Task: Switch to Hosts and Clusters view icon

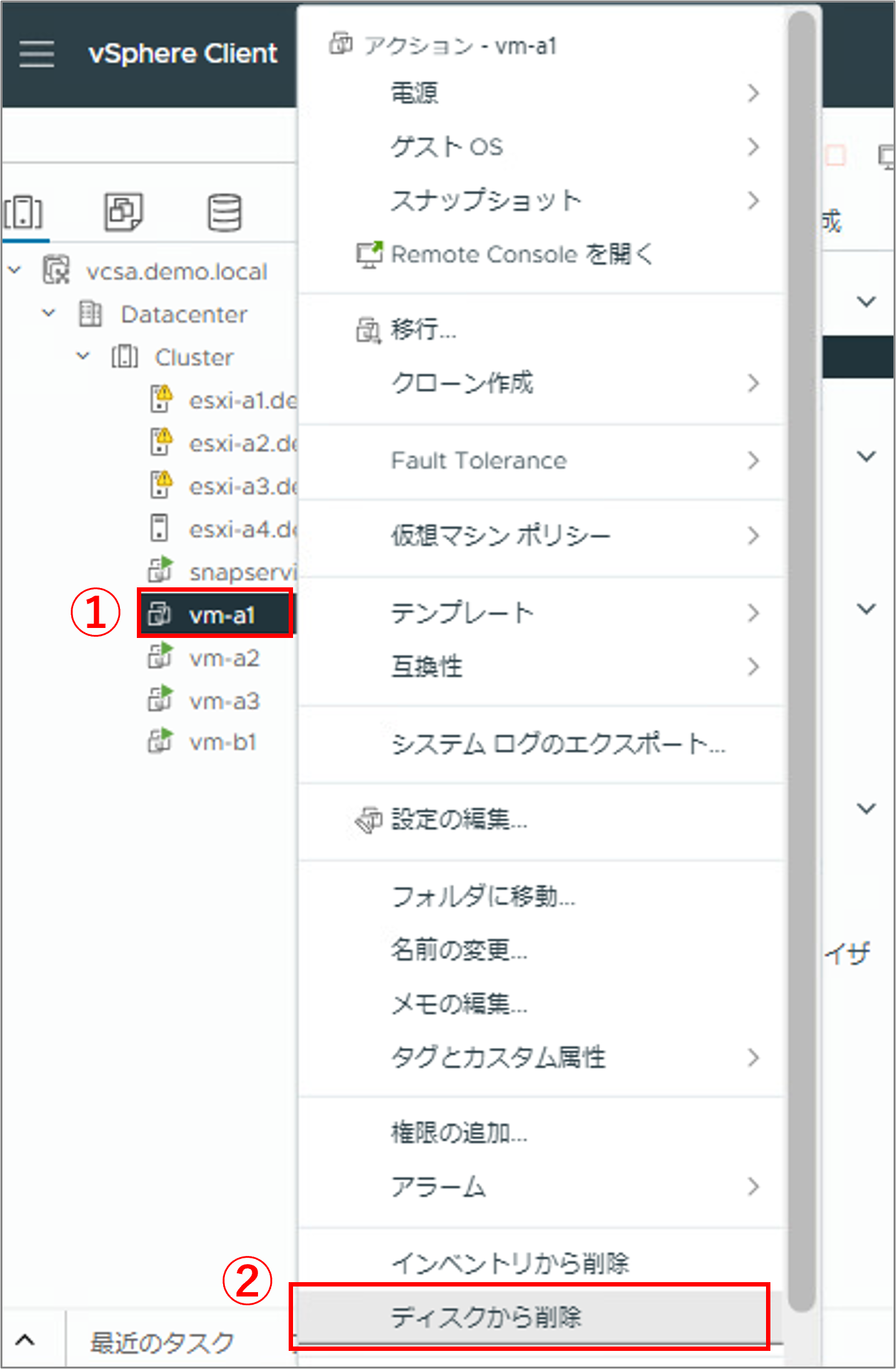Action: [23, 213]
